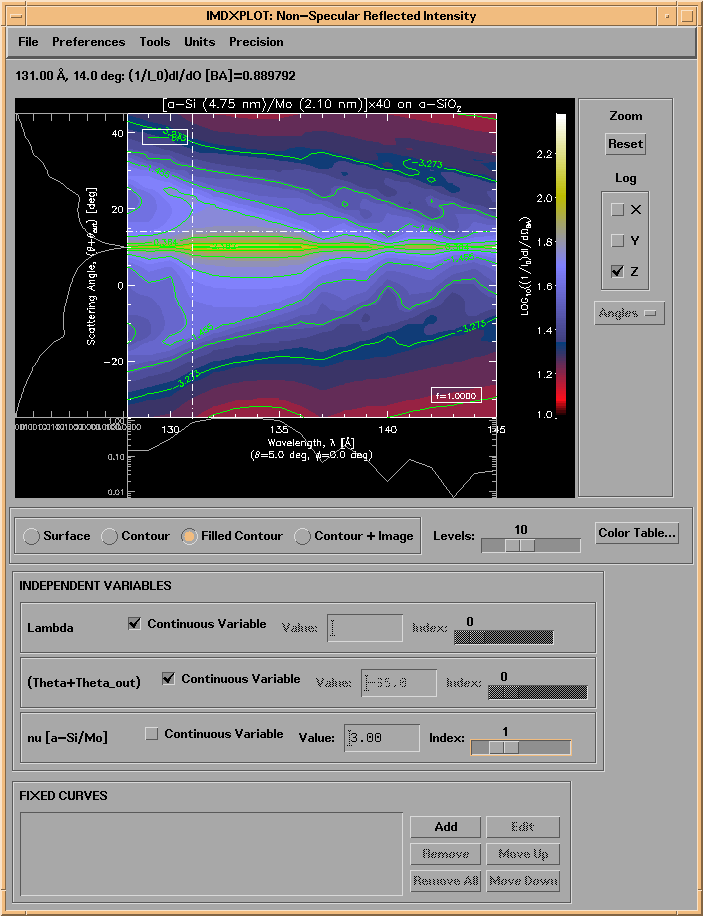Click the Move Up button
This screenshot has height=916, width=703.
(x=523, y=854)
